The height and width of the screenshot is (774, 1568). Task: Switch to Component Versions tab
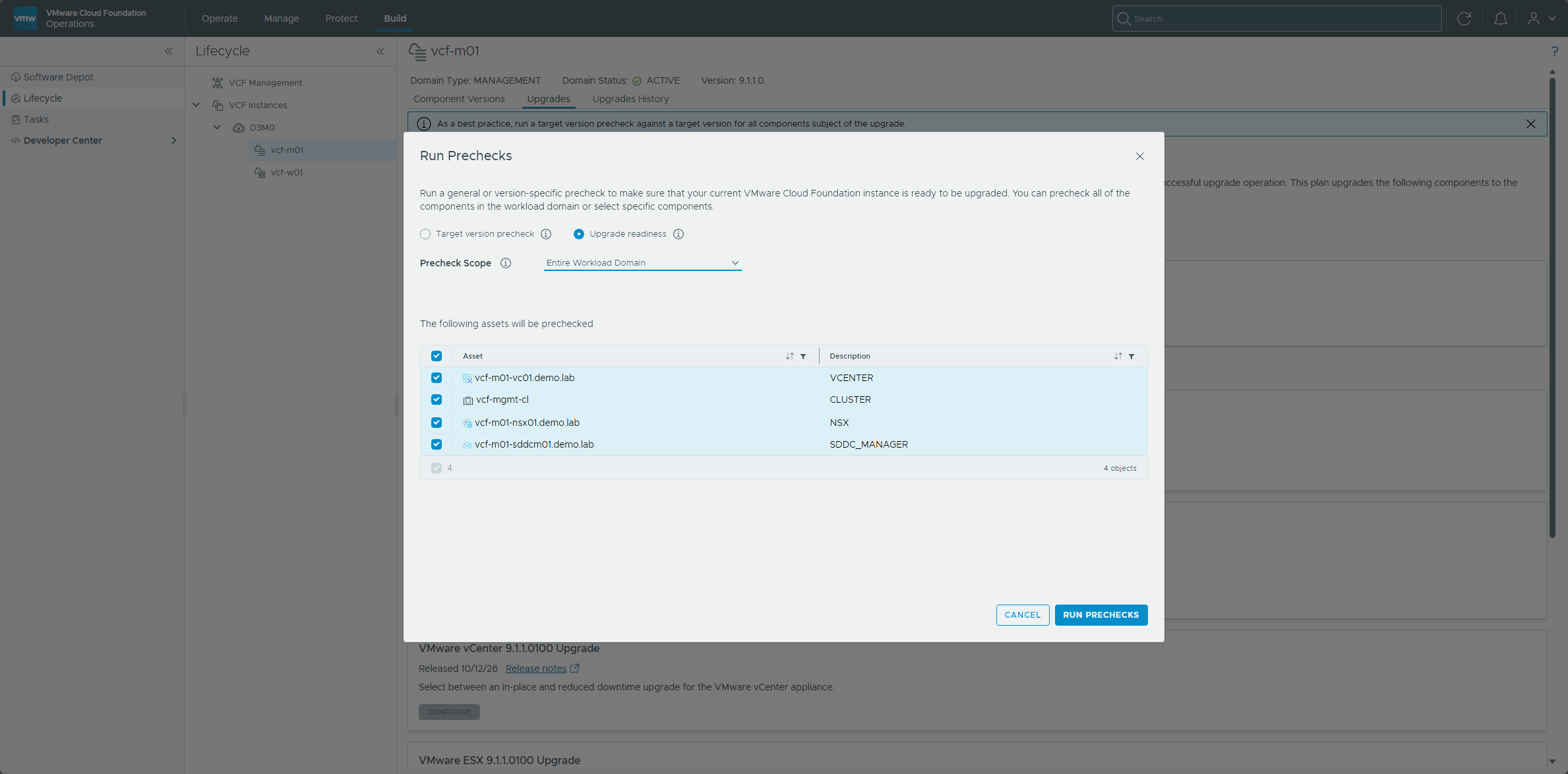point(459,99)
